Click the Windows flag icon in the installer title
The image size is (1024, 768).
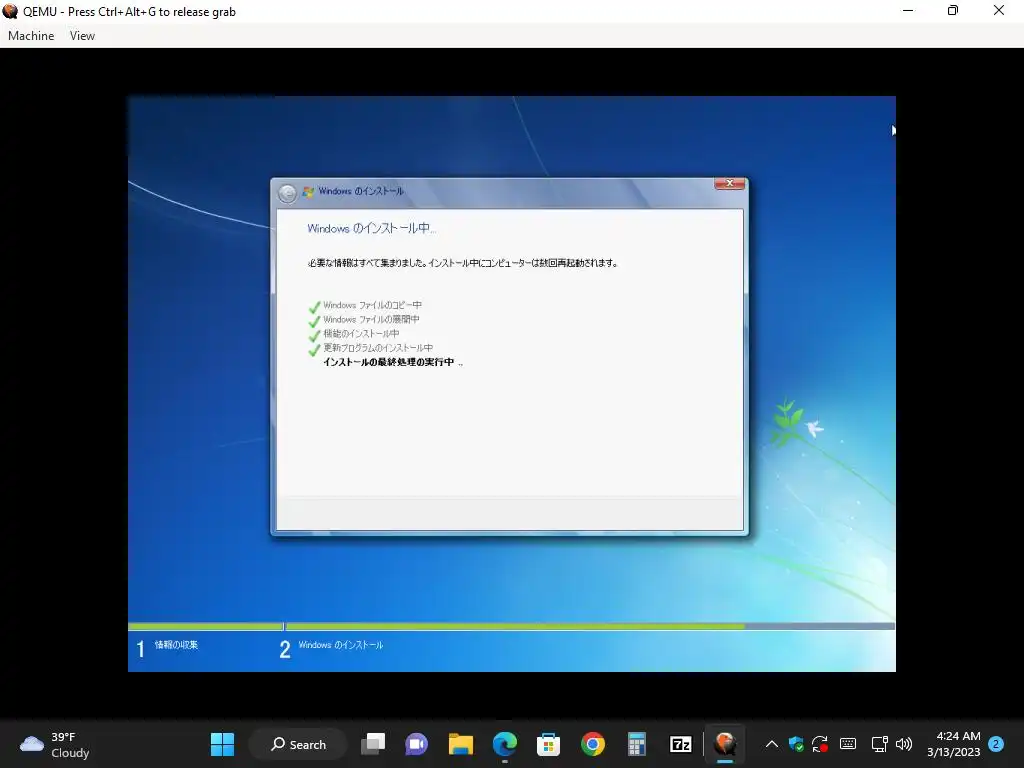[x=308, y=191]
